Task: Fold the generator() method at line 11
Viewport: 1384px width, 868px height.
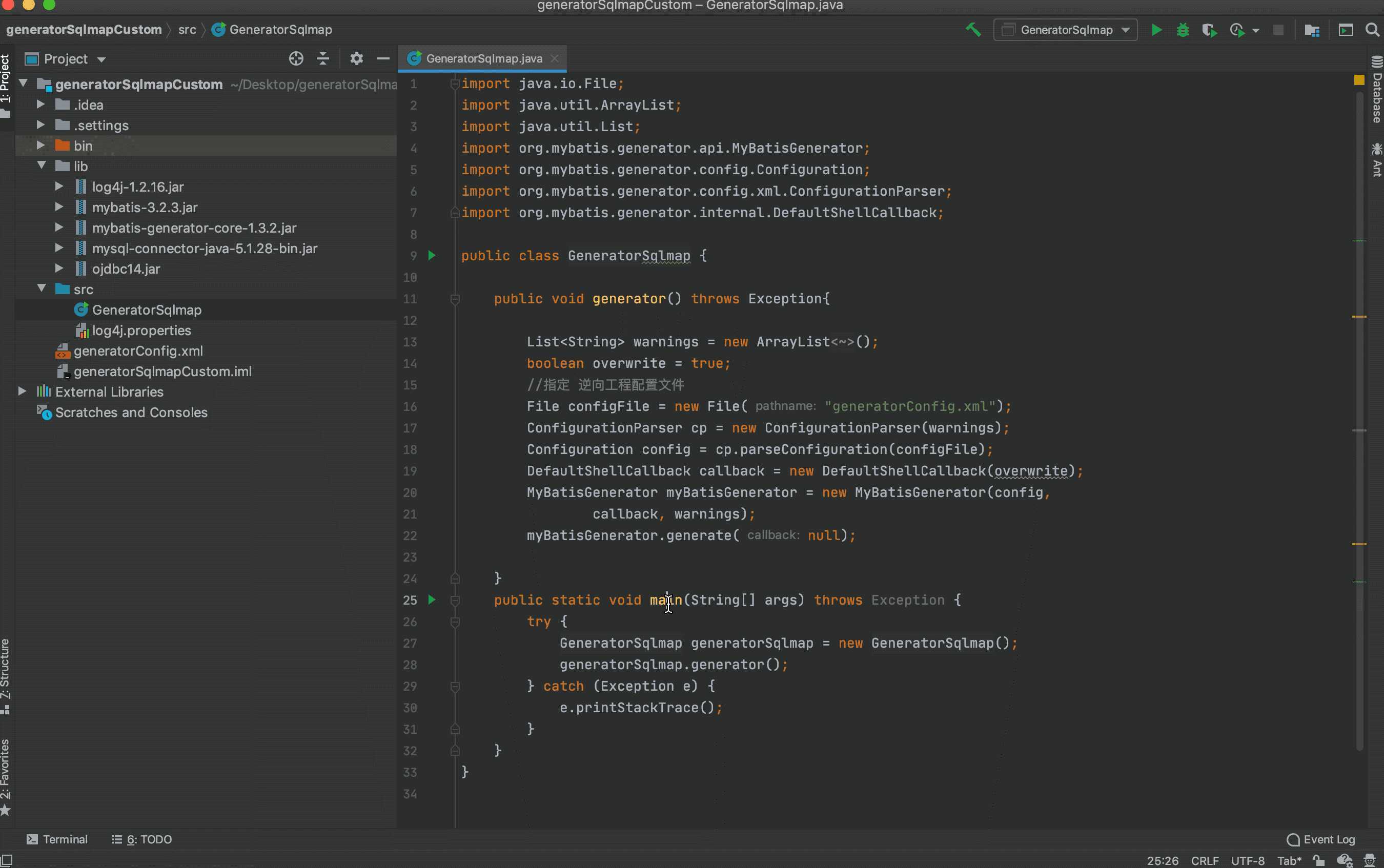Action: click(455, 299)
